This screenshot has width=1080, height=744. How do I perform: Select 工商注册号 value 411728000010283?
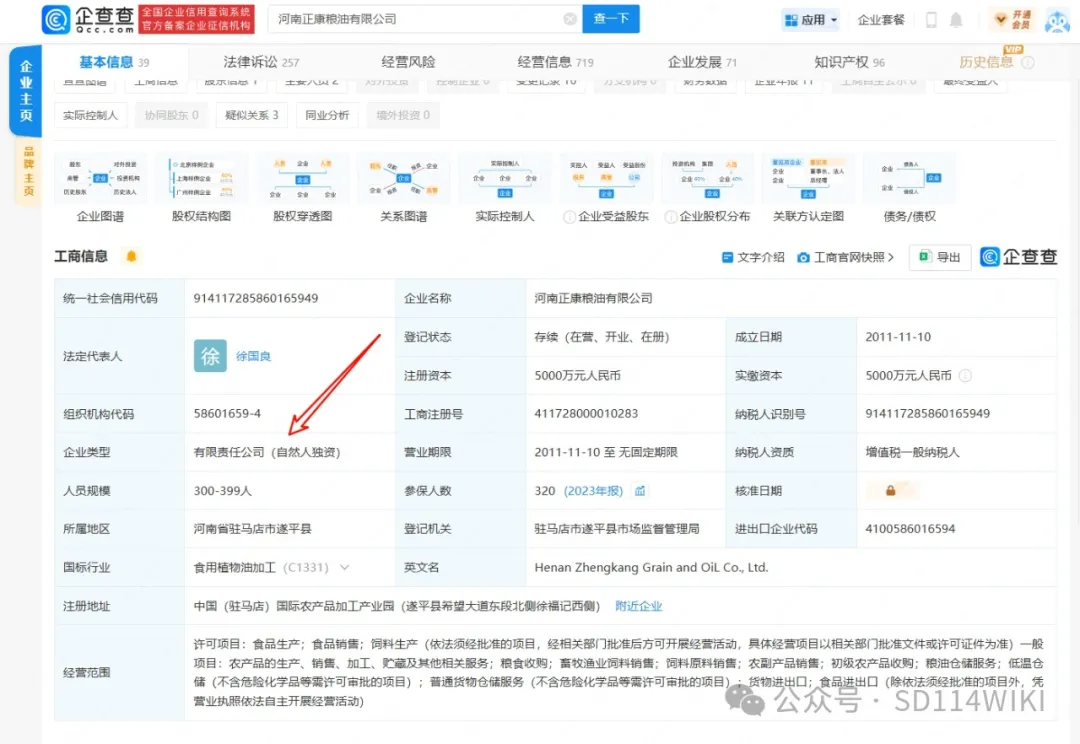point(586,413)
